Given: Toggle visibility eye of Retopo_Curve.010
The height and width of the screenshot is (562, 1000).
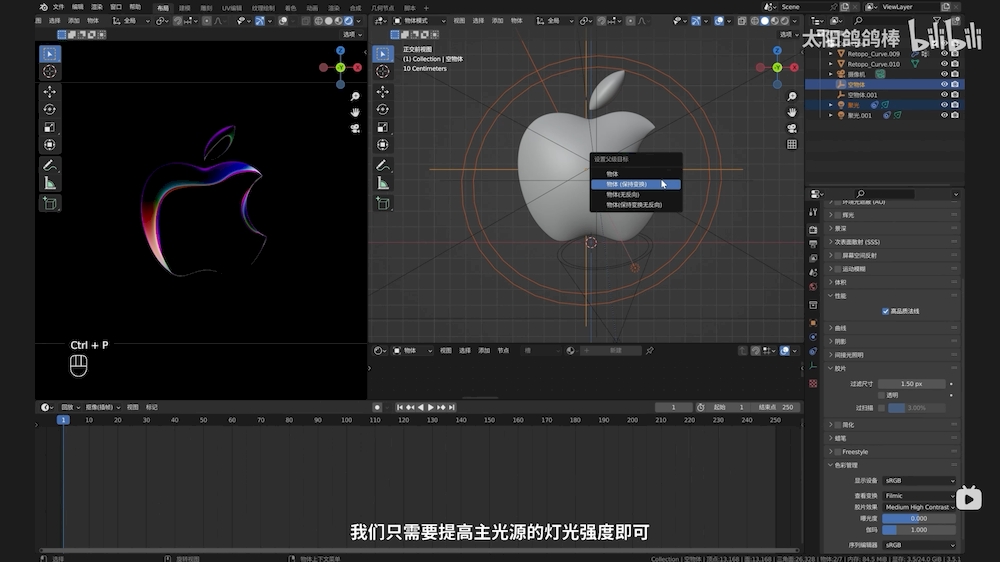Looking at the screenshot, I should click(945, 64).
